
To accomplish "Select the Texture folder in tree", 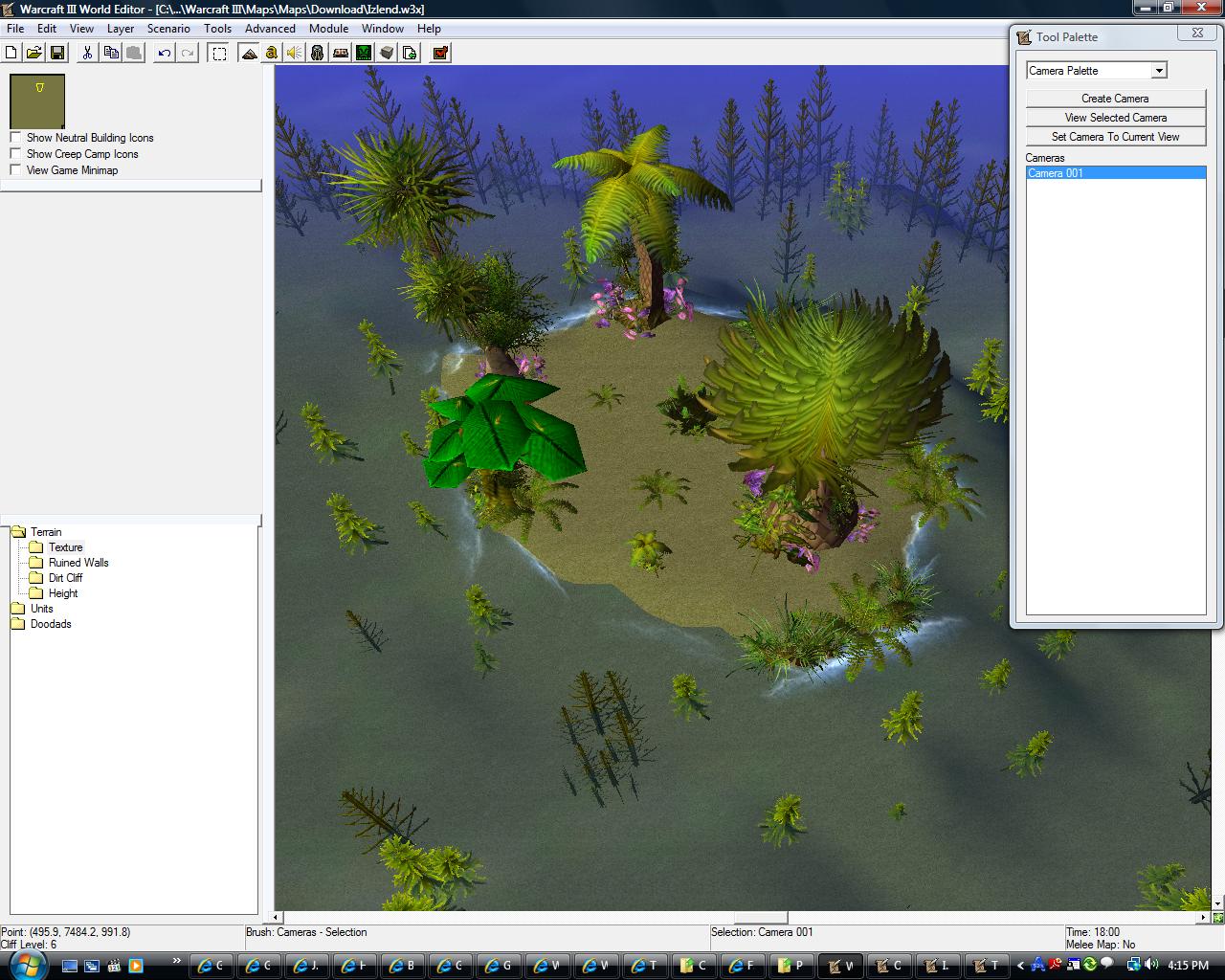I will click(66, 547).
